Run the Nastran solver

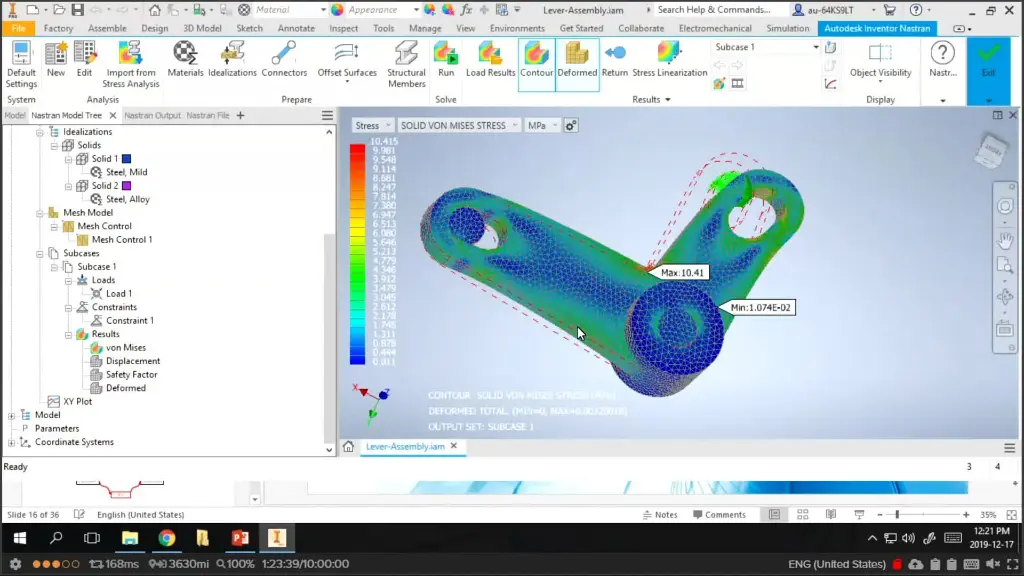pos(446,59)
